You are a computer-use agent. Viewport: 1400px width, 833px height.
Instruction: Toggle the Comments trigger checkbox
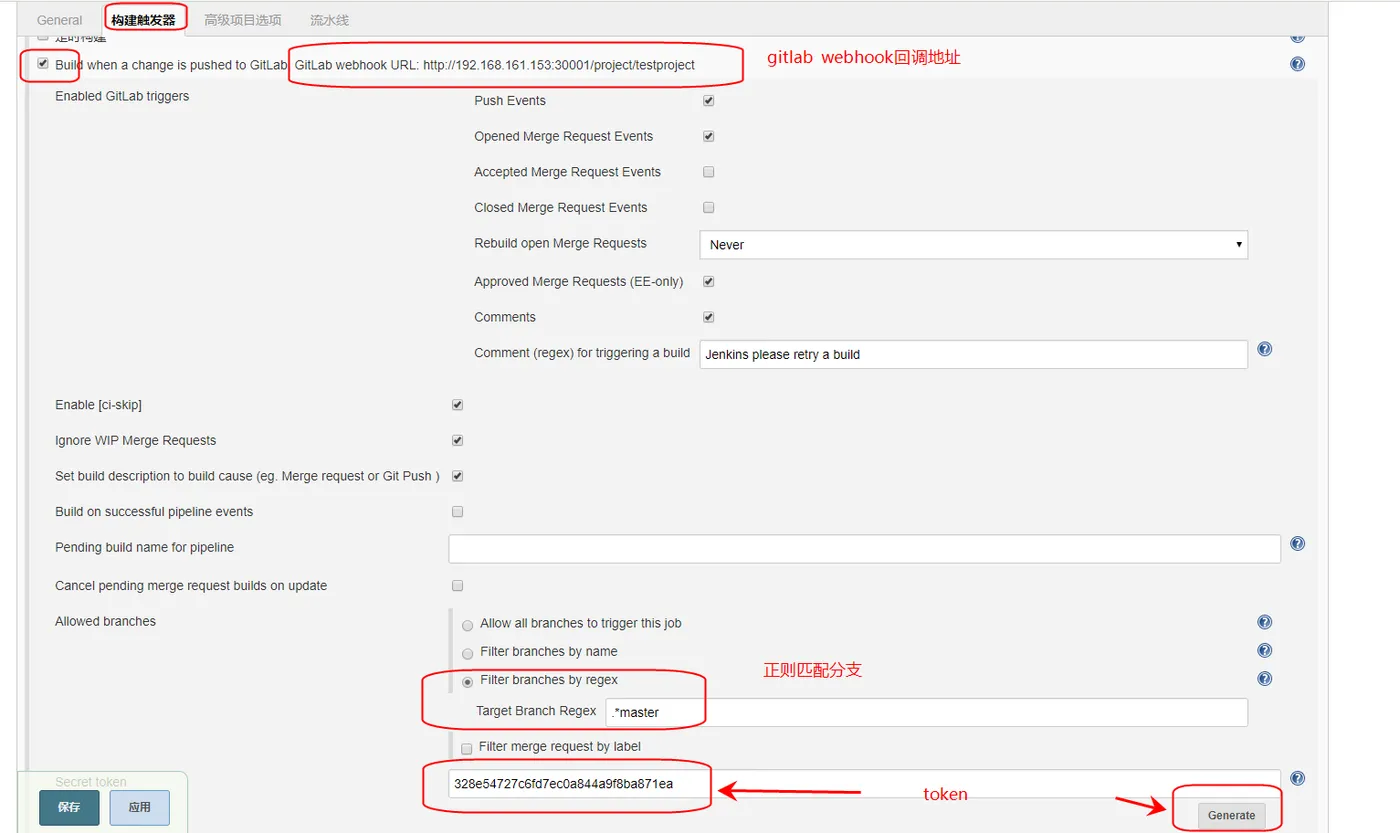tap(709, 317)
